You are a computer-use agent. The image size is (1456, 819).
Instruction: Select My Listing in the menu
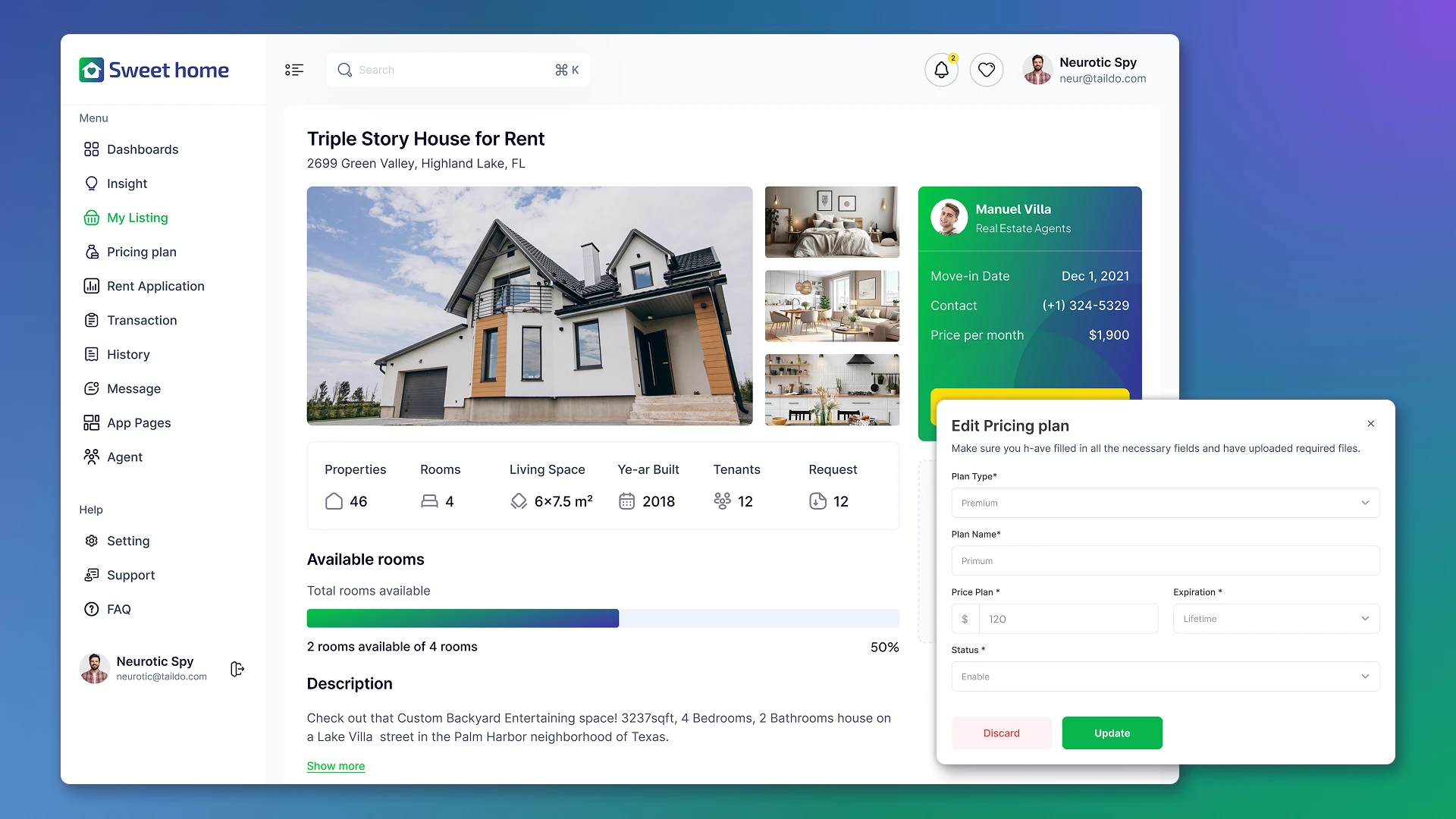(x=137, y=218)
